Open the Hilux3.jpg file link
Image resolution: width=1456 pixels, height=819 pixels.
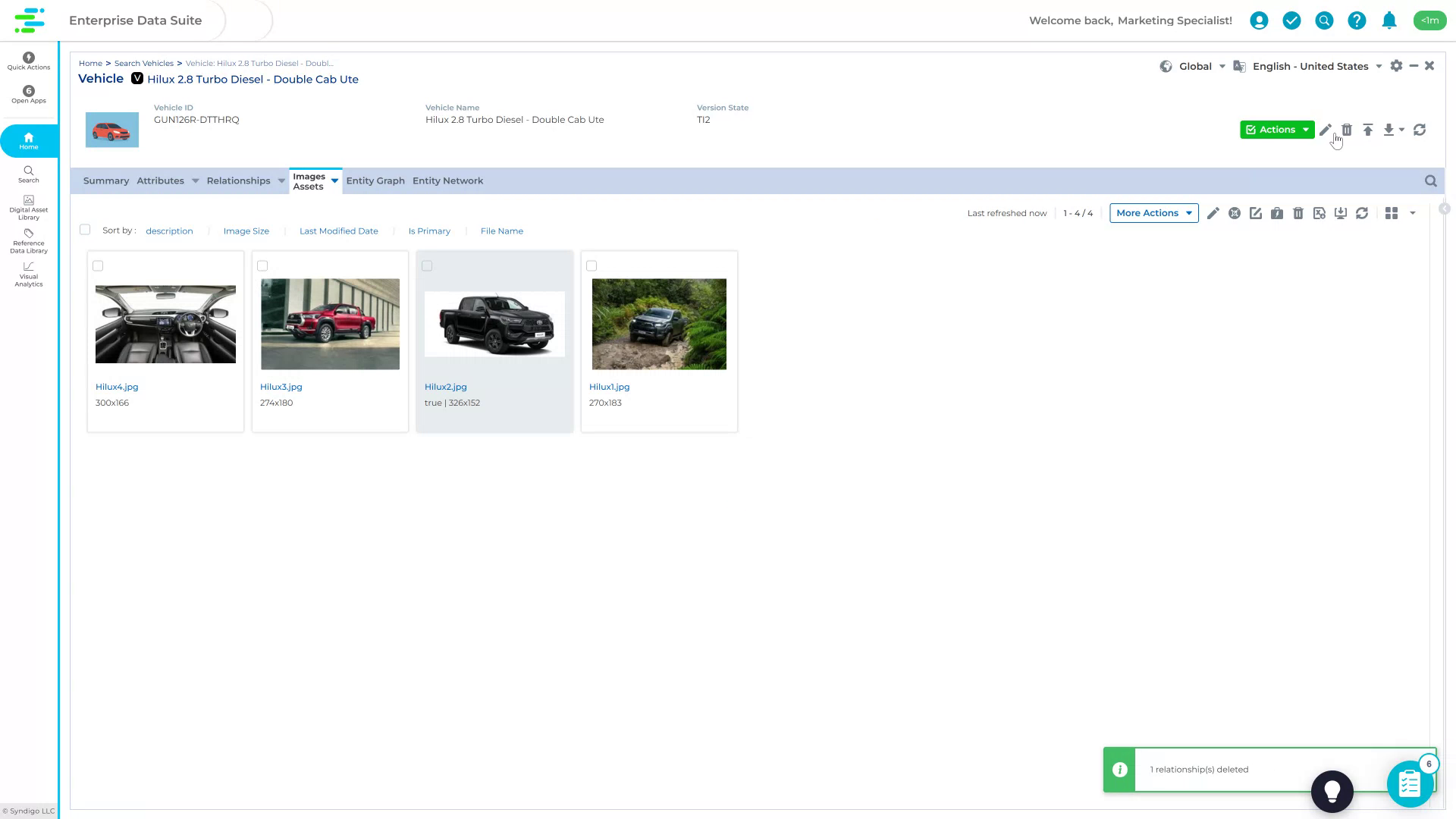pos(281,387)
